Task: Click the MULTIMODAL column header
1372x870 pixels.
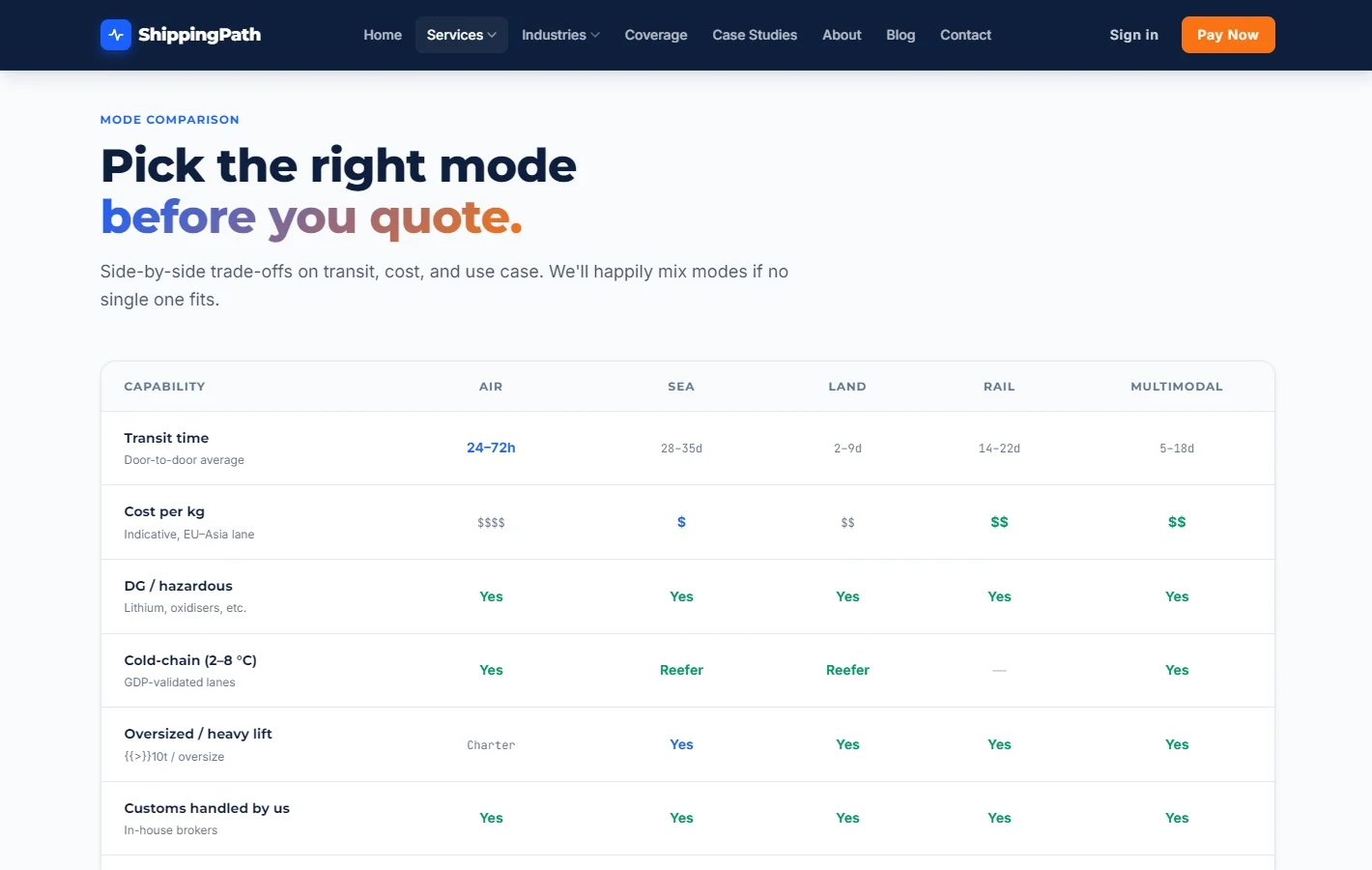Action: pos(1177,387)
